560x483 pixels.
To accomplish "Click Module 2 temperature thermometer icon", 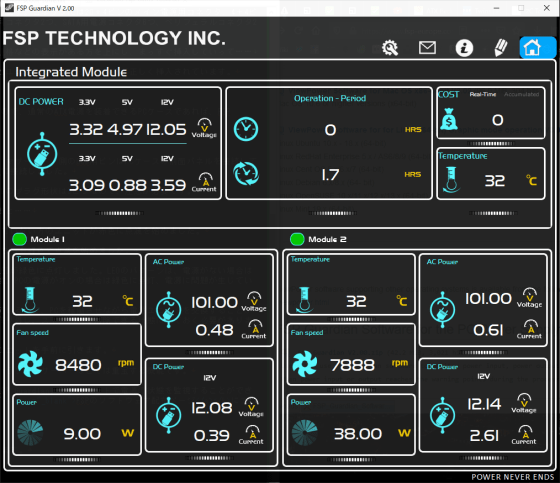I will click(x=304, y=300).
